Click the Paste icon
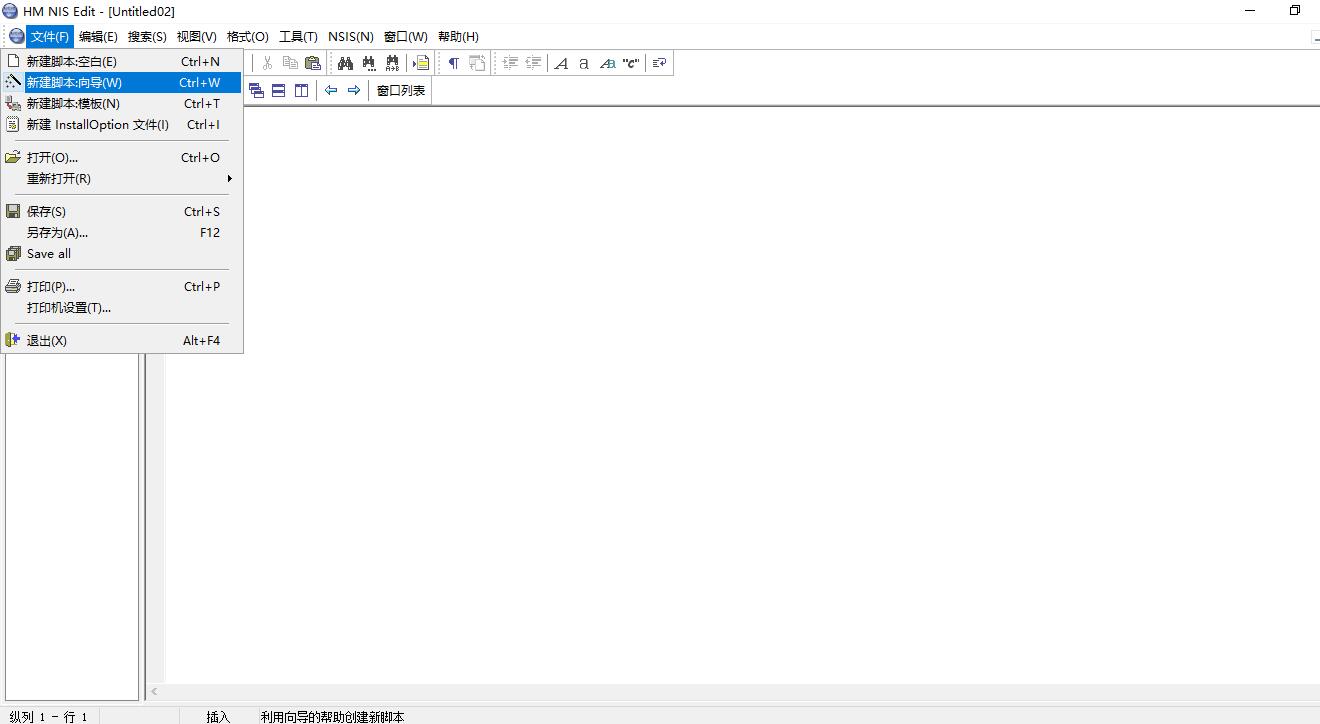The height and width of the screenshot is (724, 1320). (312, 63)
